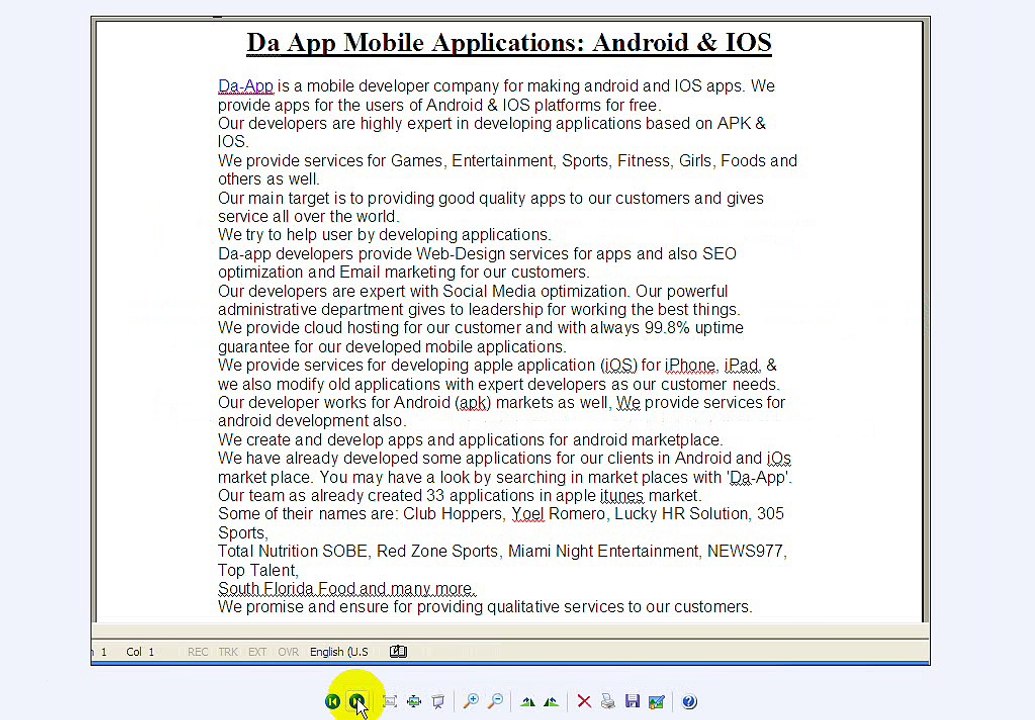The width and height of the screenshot is (1035, 720).
Task: Rotate the image clockwise
Action: [x=527, y=702]
